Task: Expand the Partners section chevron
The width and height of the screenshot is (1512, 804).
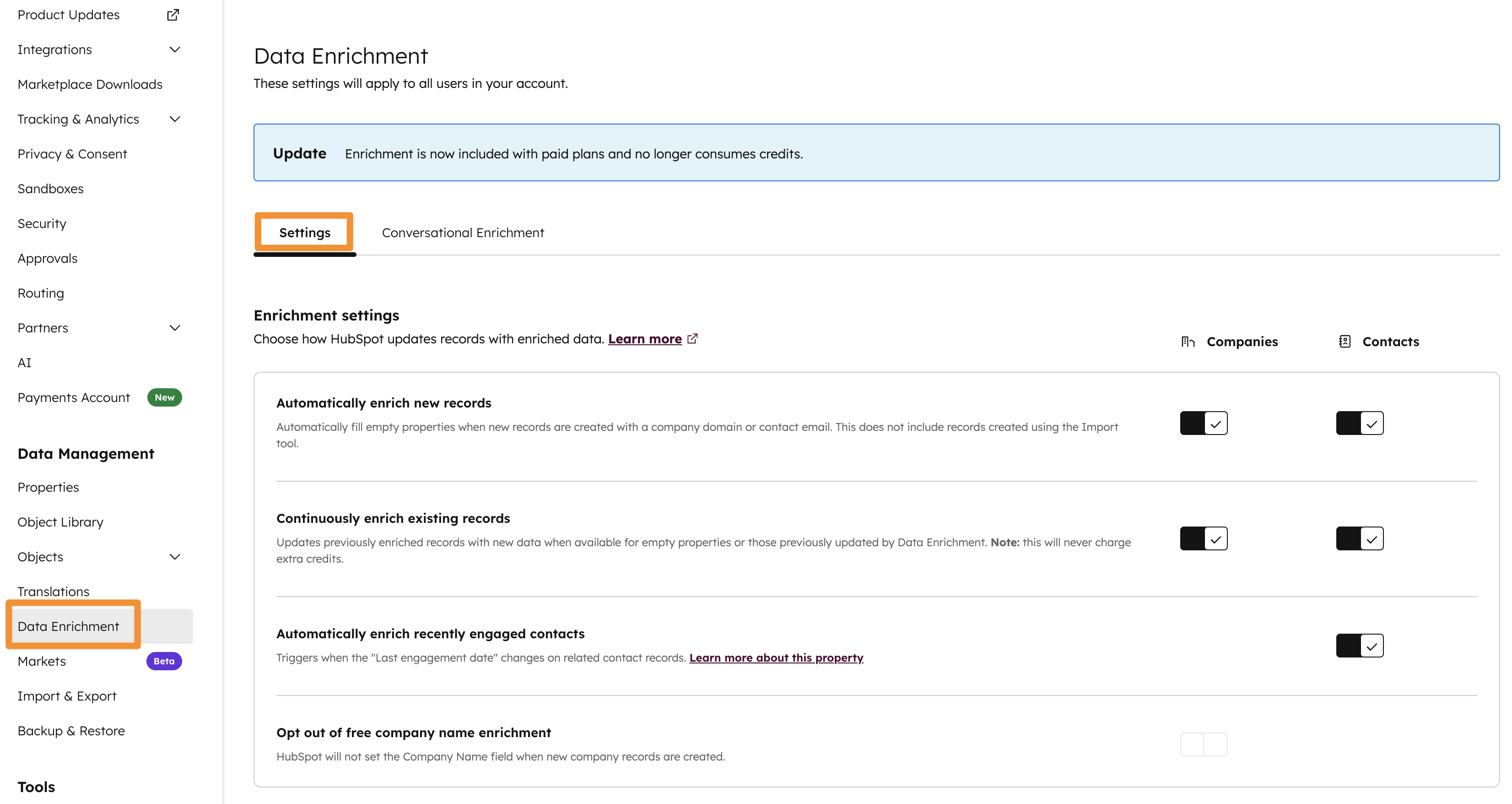Action: 174,328
